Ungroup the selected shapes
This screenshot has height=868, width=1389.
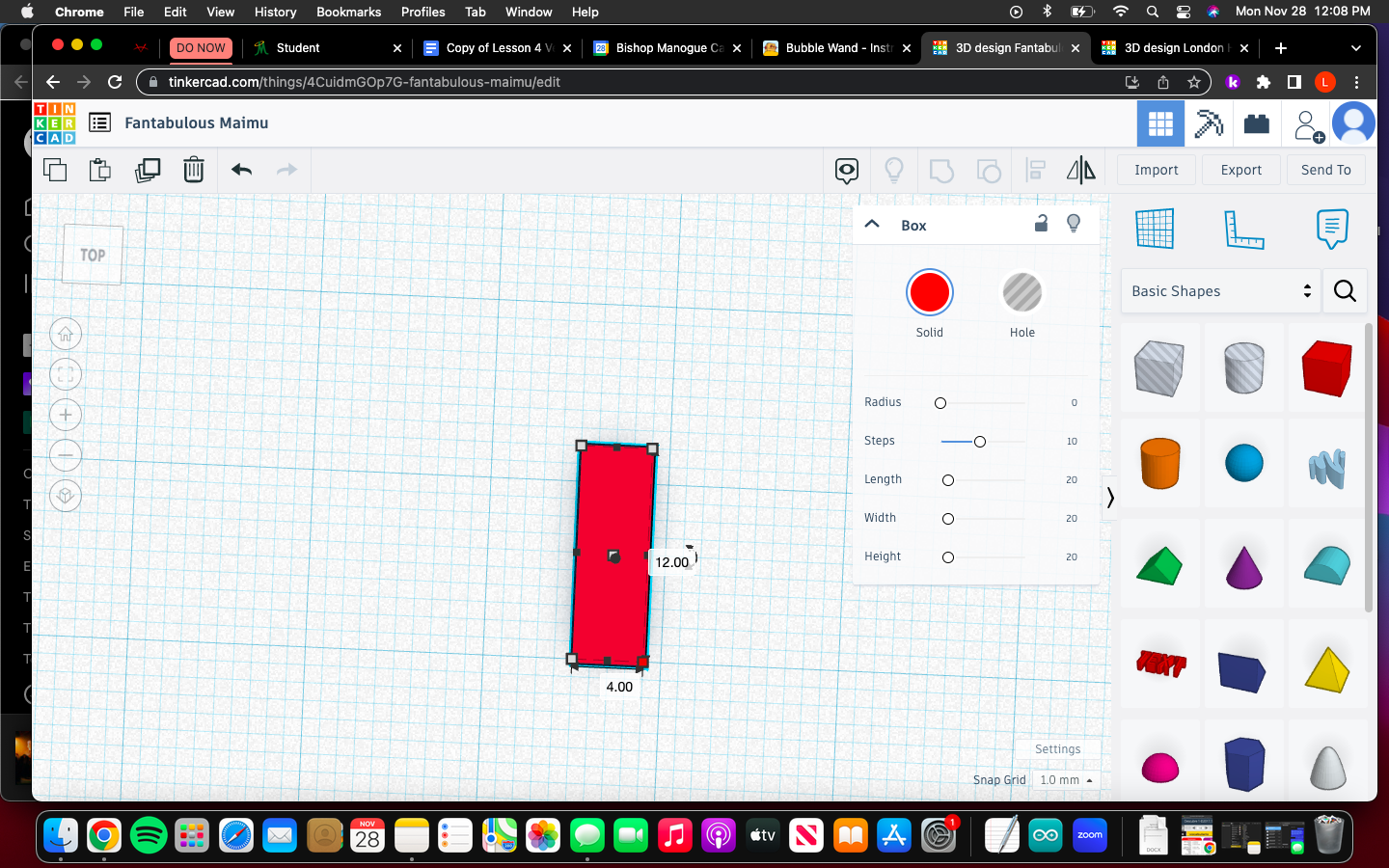(989, 171)
